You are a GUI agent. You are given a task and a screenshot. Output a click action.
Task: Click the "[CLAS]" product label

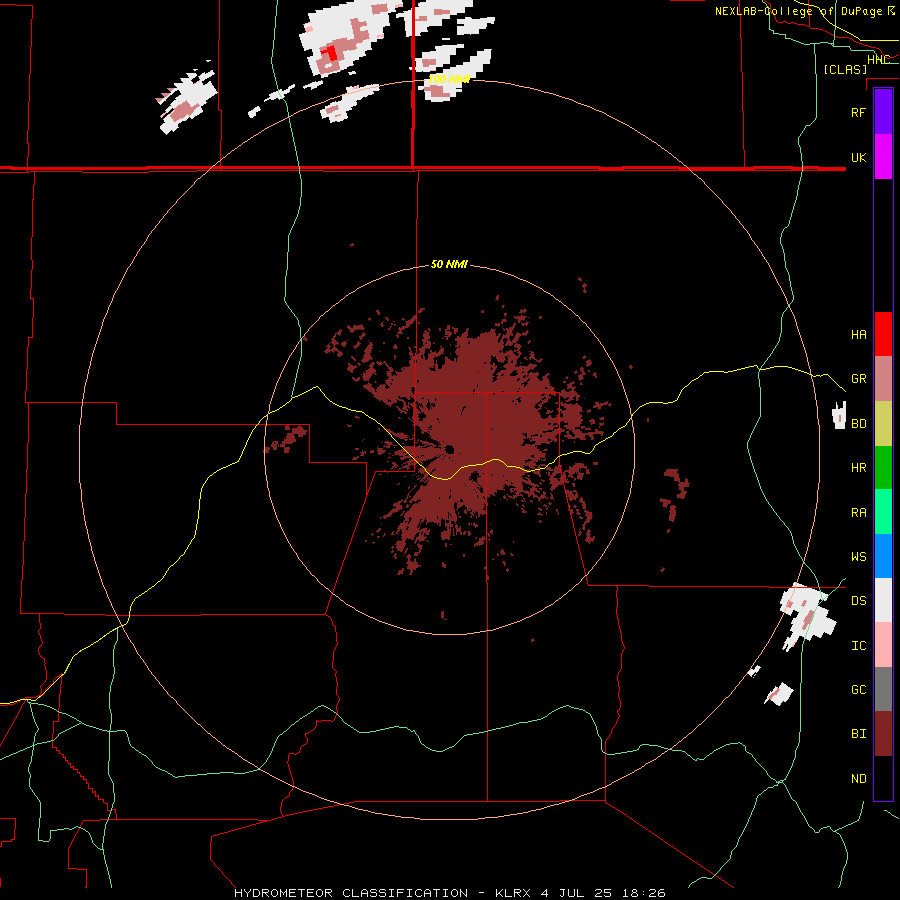click(845, 69)
